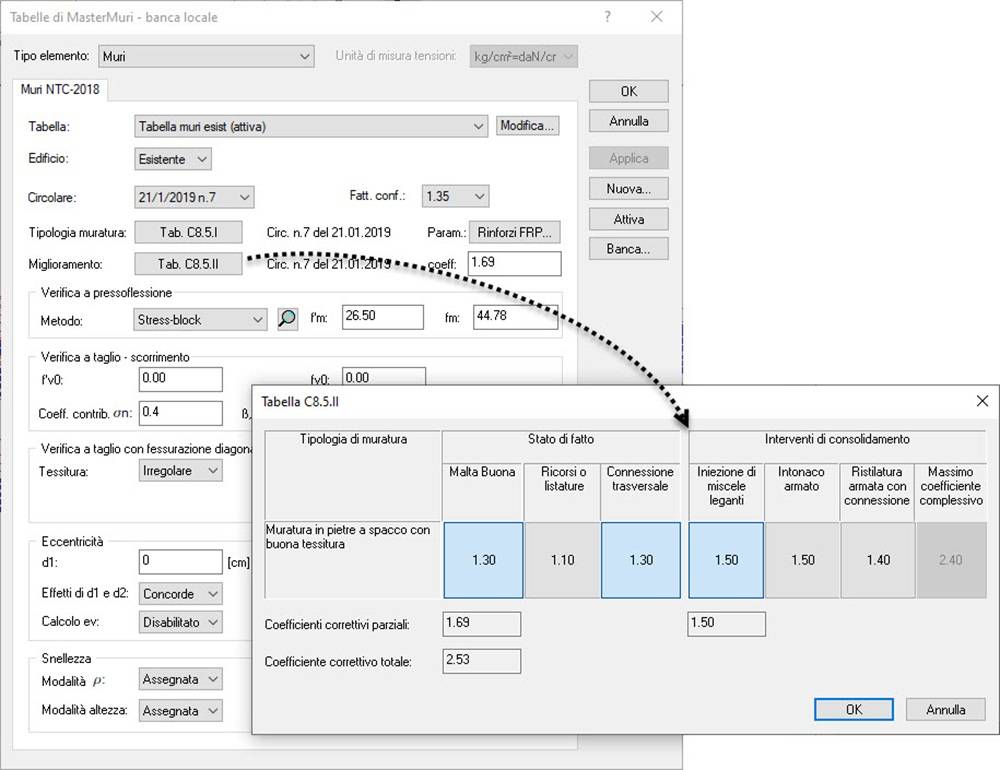Viewport: 1000px width, 770px height.
Task: Click the Applica button
Action: coord(628,158)
